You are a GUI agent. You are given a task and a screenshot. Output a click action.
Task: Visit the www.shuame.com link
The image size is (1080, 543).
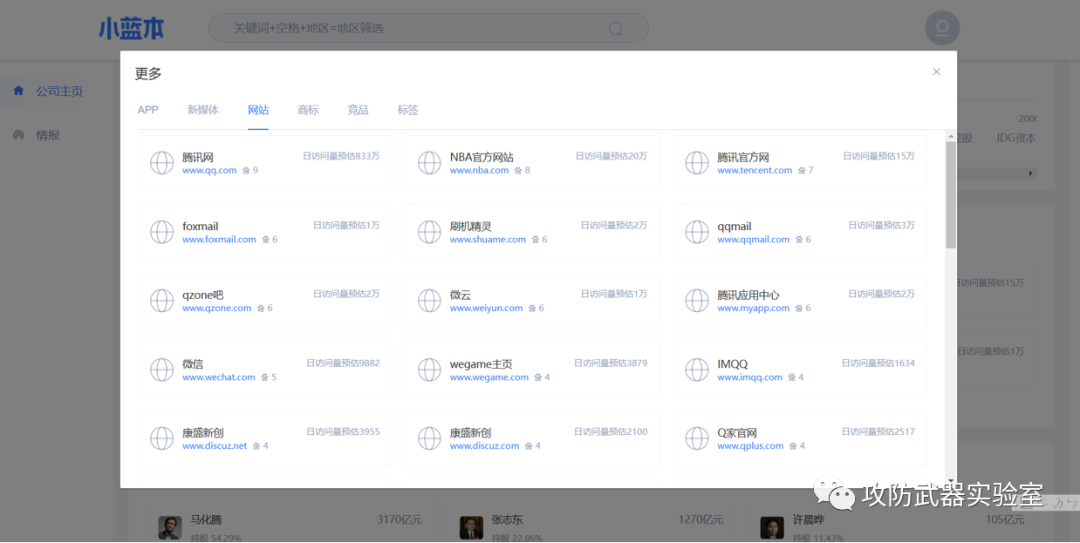point(488,239)
